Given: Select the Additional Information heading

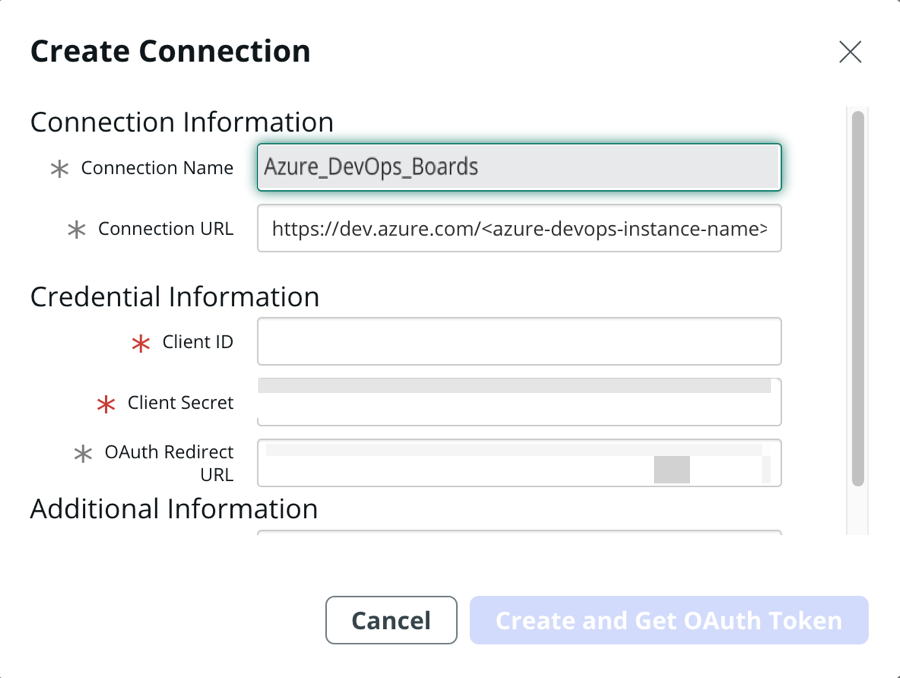Looking at the screenshot, I should (x=174, y=509).
